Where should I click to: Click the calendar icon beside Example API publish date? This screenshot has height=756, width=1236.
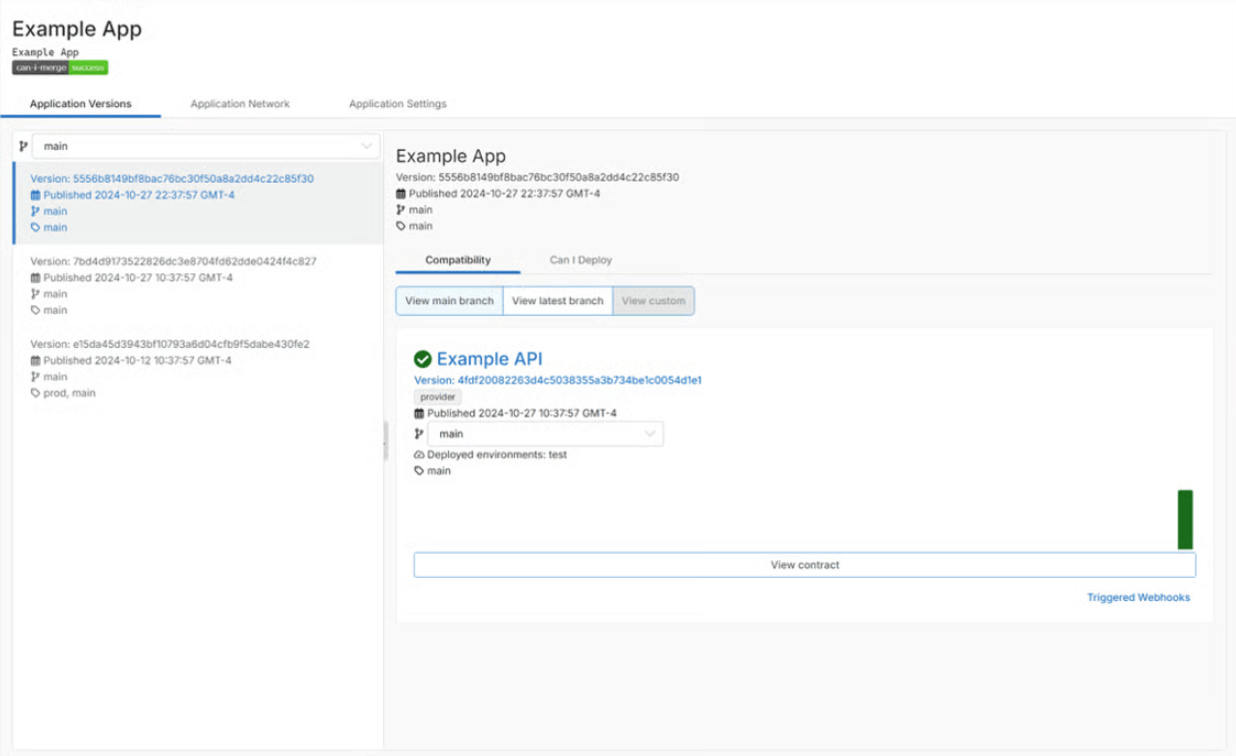[419, 413]
